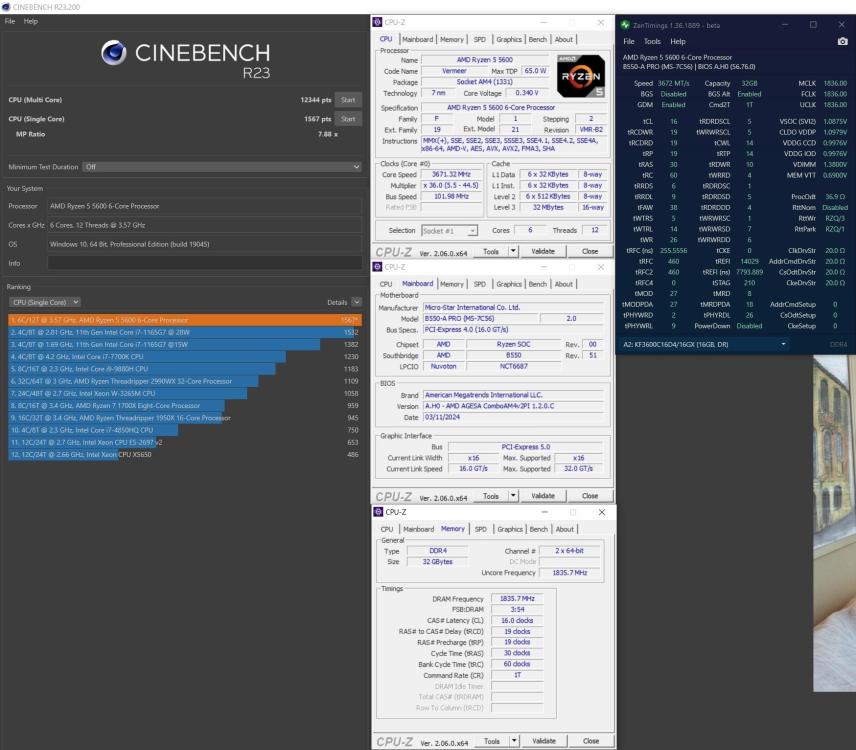Click the Tools button in the CPU-Z Memory window

pos(492,741)
